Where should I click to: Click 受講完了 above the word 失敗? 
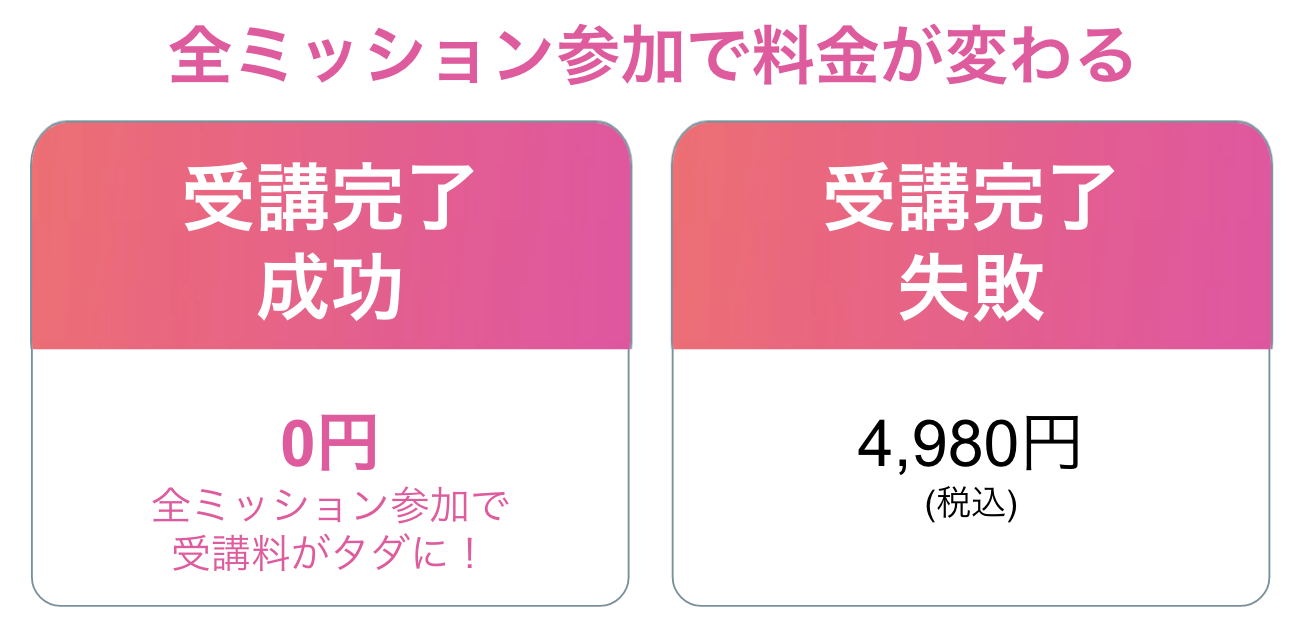971,198
